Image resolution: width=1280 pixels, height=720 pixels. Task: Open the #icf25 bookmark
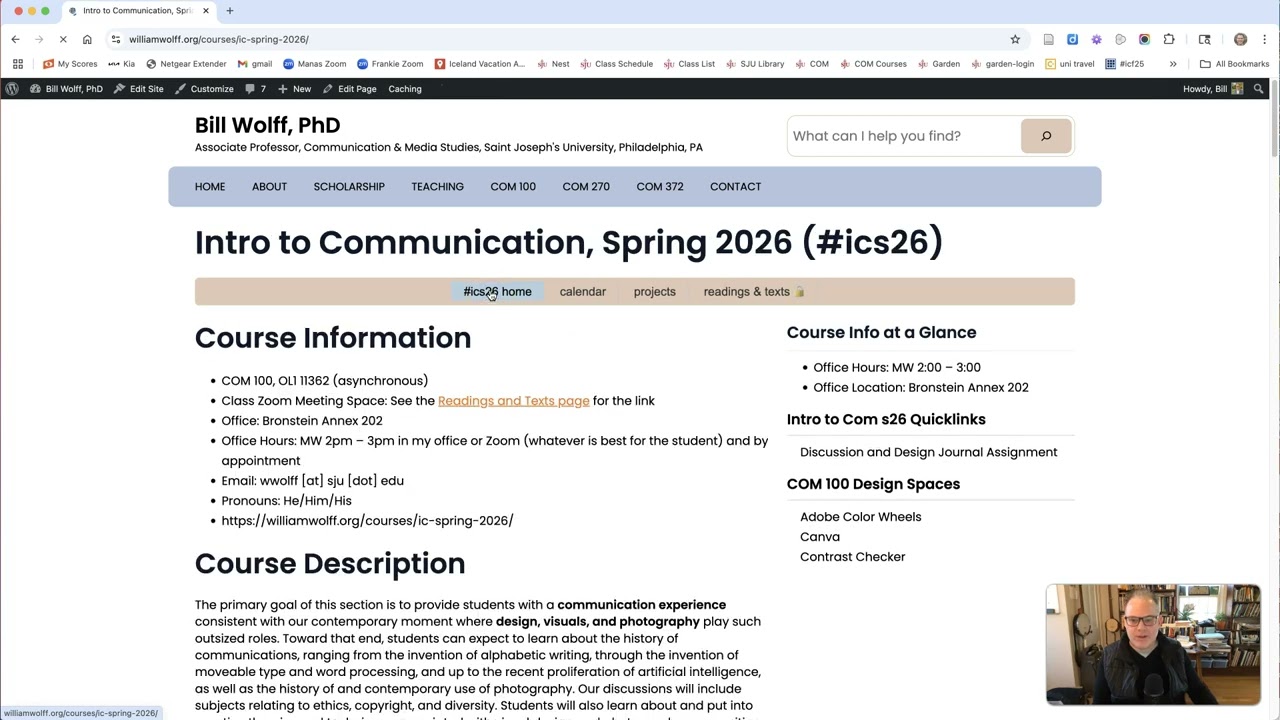(x=1125, y=64)
